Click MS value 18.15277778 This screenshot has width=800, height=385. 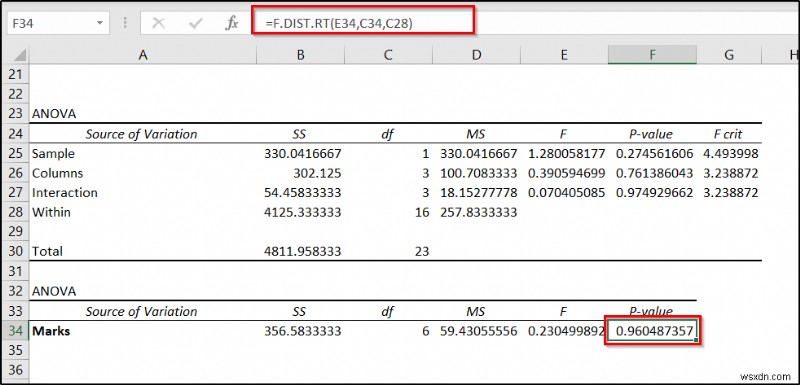pos(479,193)
